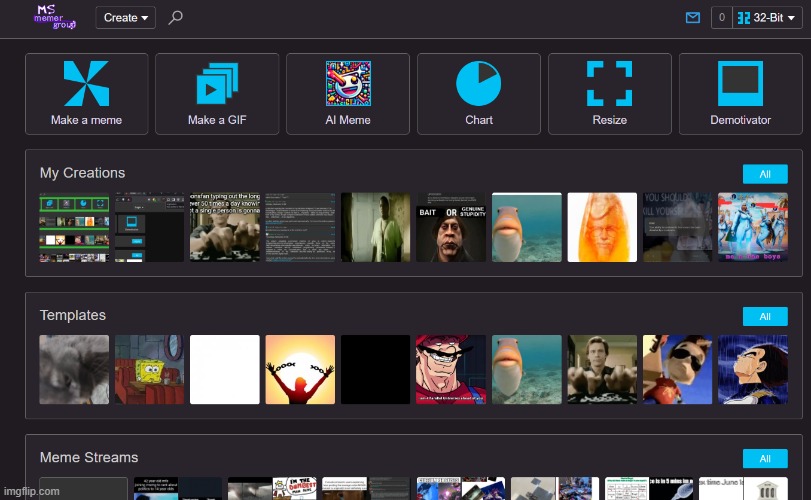
Task: Open the 'YOU SHOULD' dark creation thumbnail
Action: click(678, 228)
